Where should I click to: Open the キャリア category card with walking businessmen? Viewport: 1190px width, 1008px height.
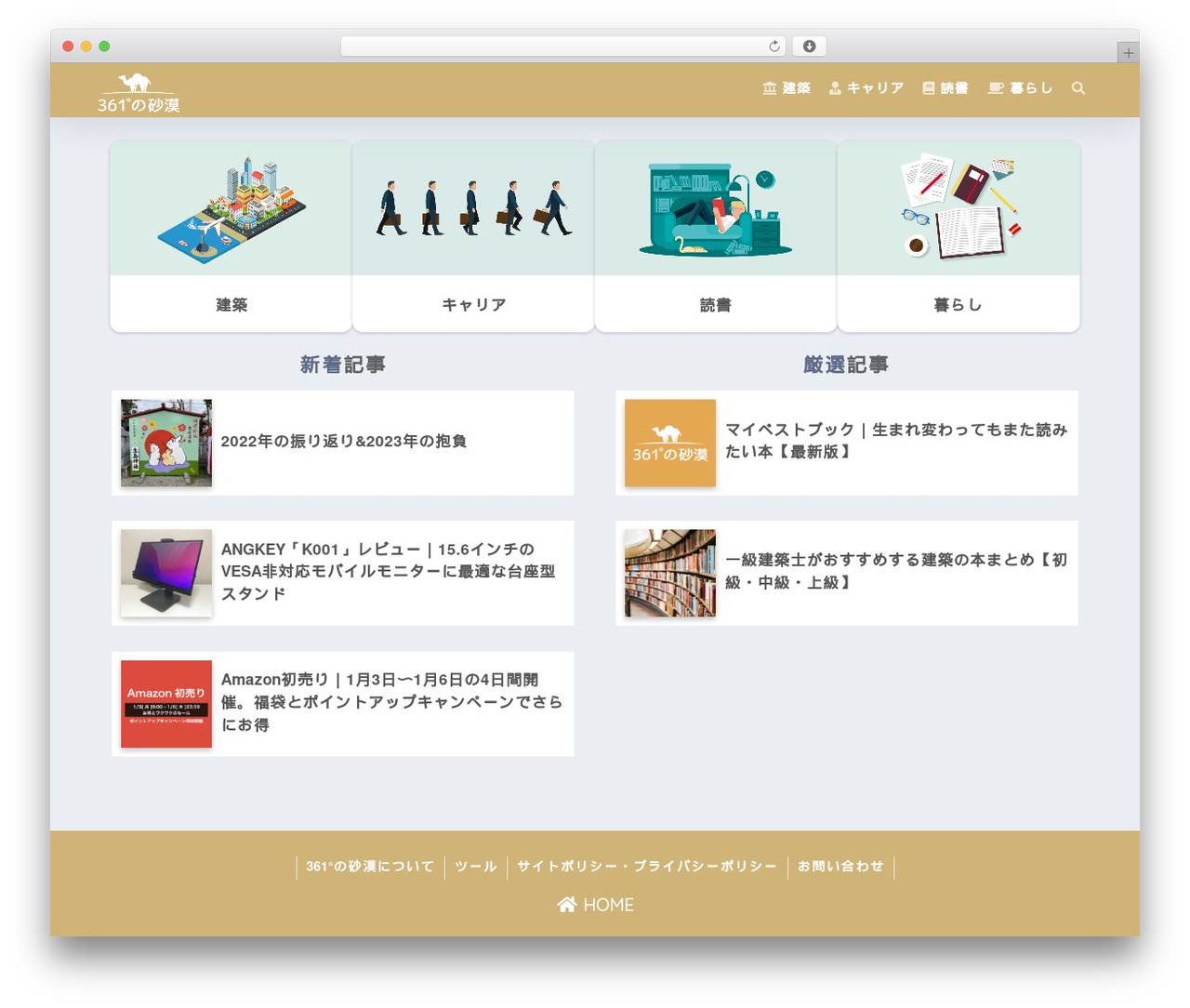coord(473,236)
